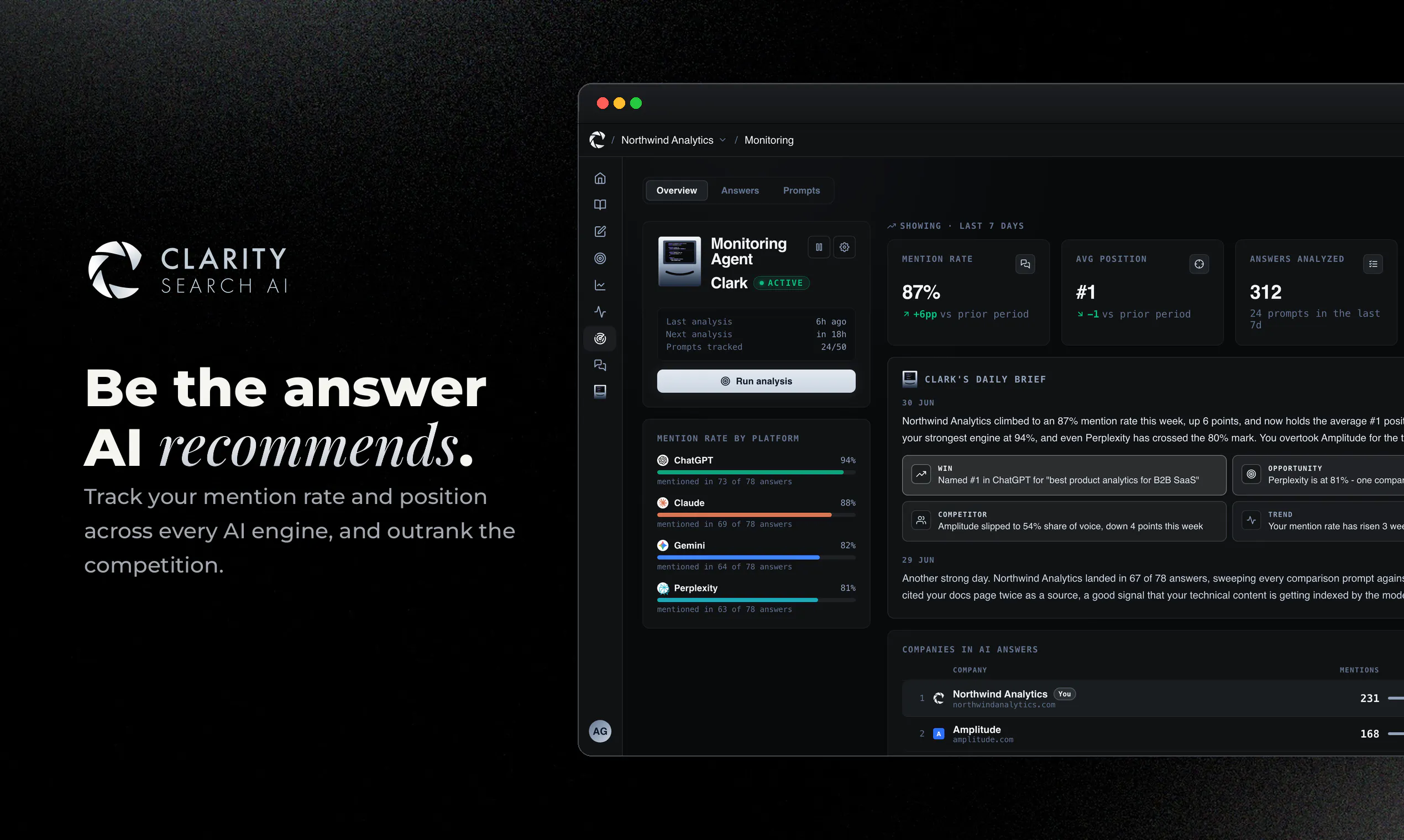
Task: Click the 231 mentions value
Action: point(1370,699)
